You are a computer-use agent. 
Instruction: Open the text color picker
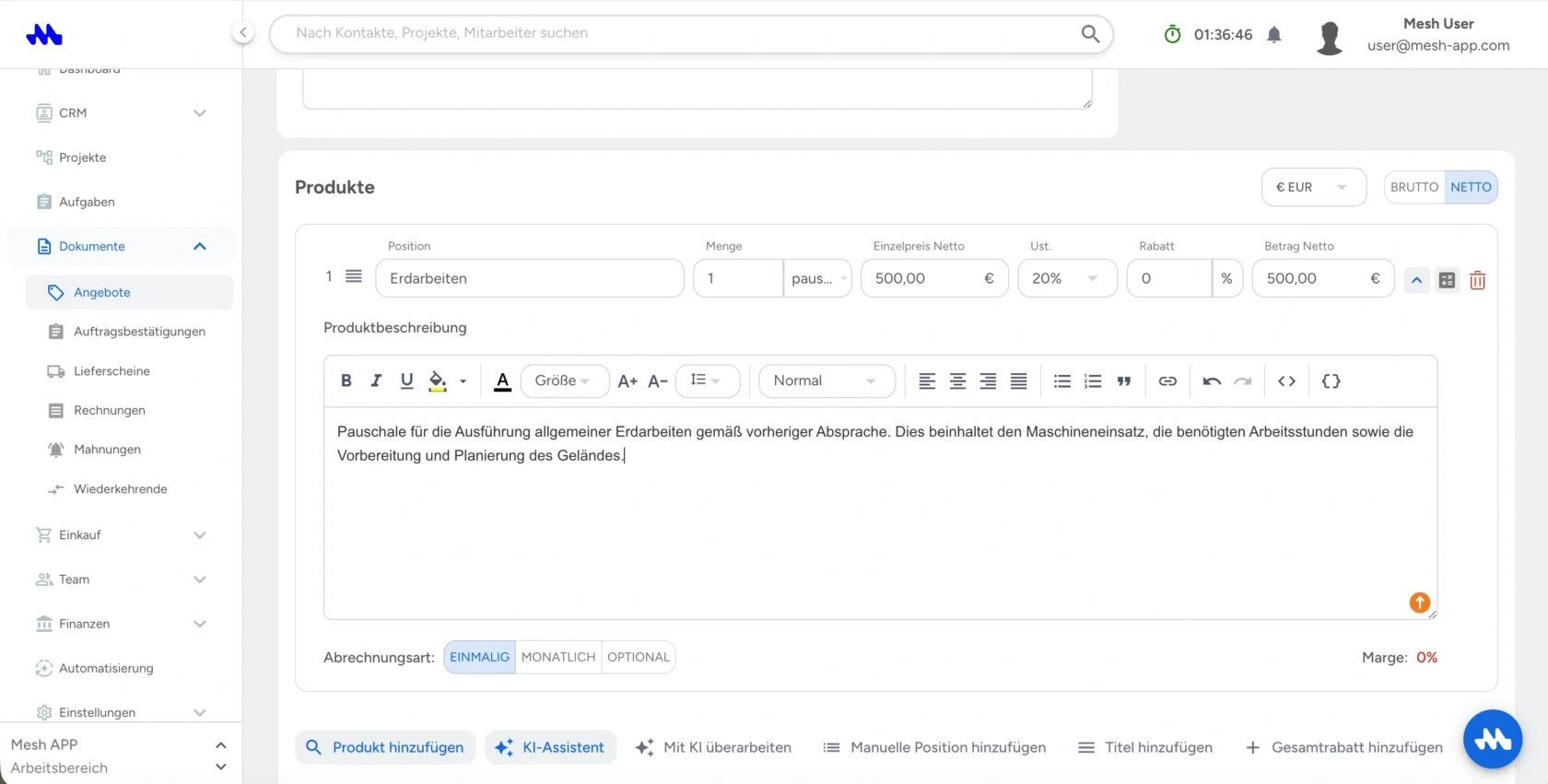coord(502,380)
